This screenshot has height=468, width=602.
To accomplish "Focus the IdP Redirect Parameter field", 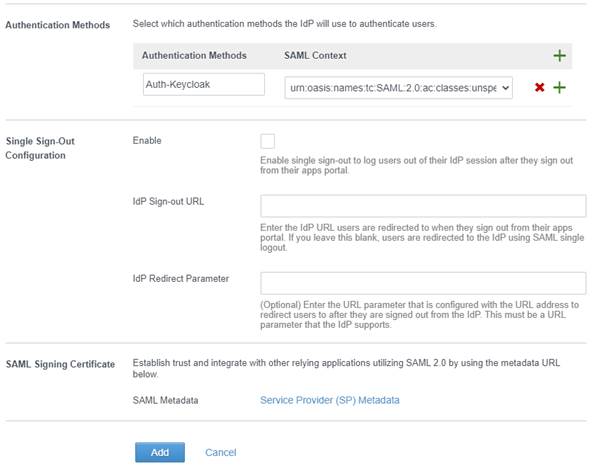I will pyautogui.click(x=422, y=282).
